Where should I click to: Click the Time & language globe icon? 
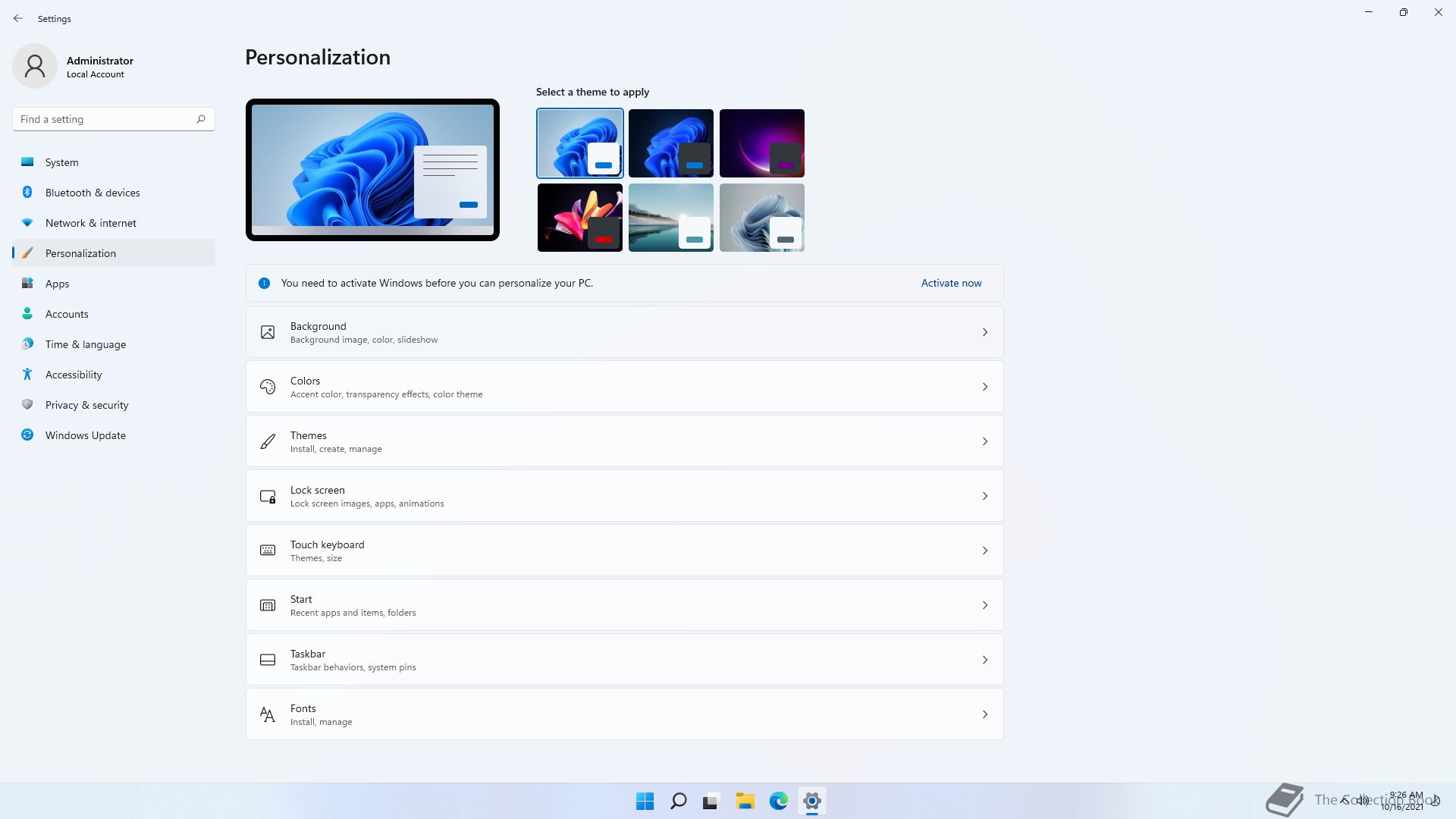point(27,344)
